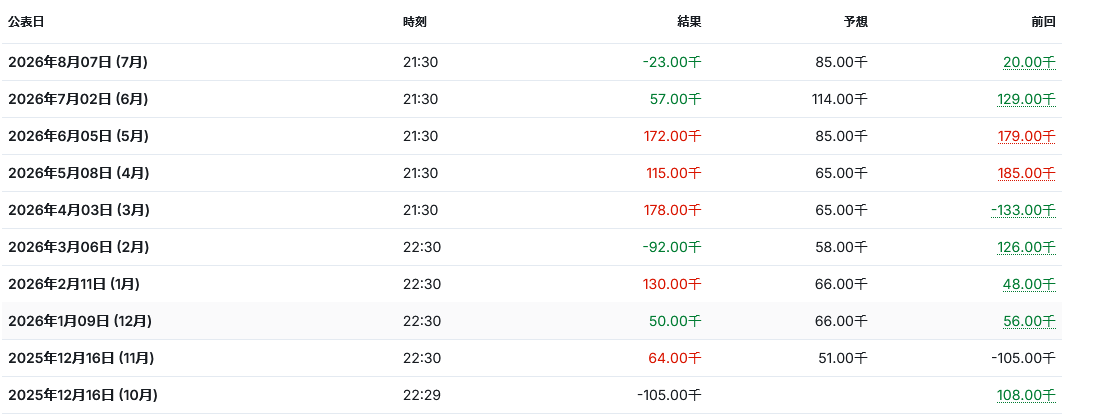The image size is (1094, 417).
Task: Click the 公表日 column header
Action: point(26,22)
